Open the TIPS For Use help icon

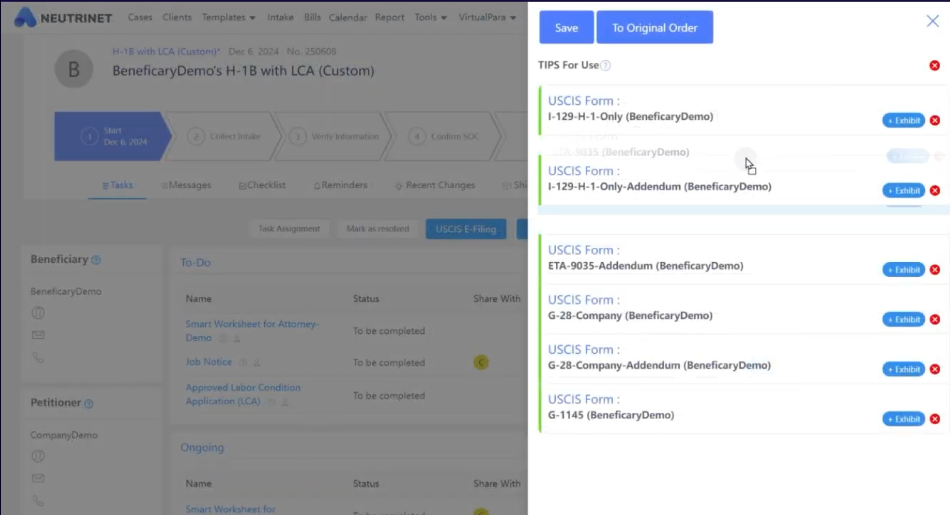606,66
